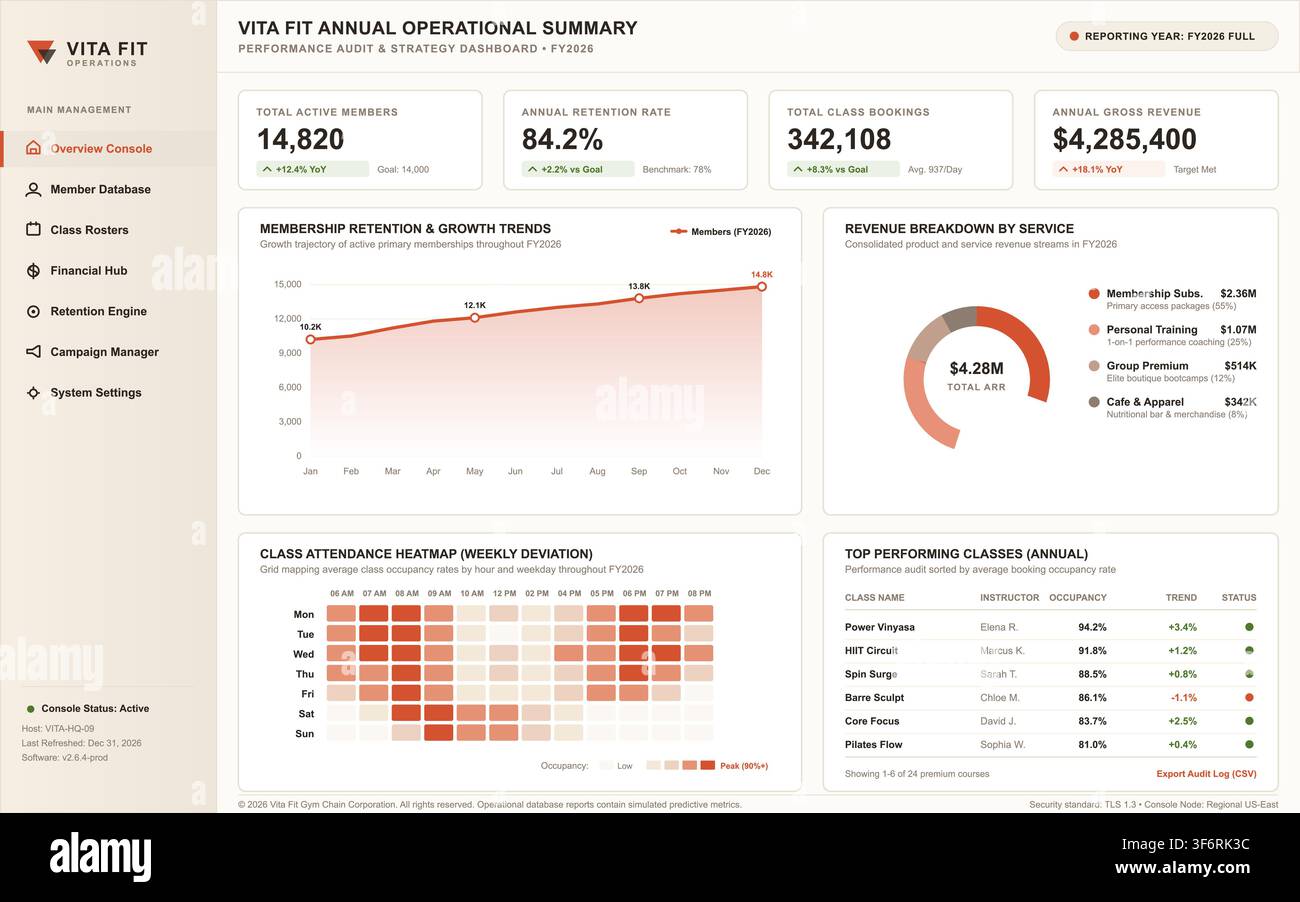Click the Member Database person icon

pyautogui.click(x=33, y=189)
